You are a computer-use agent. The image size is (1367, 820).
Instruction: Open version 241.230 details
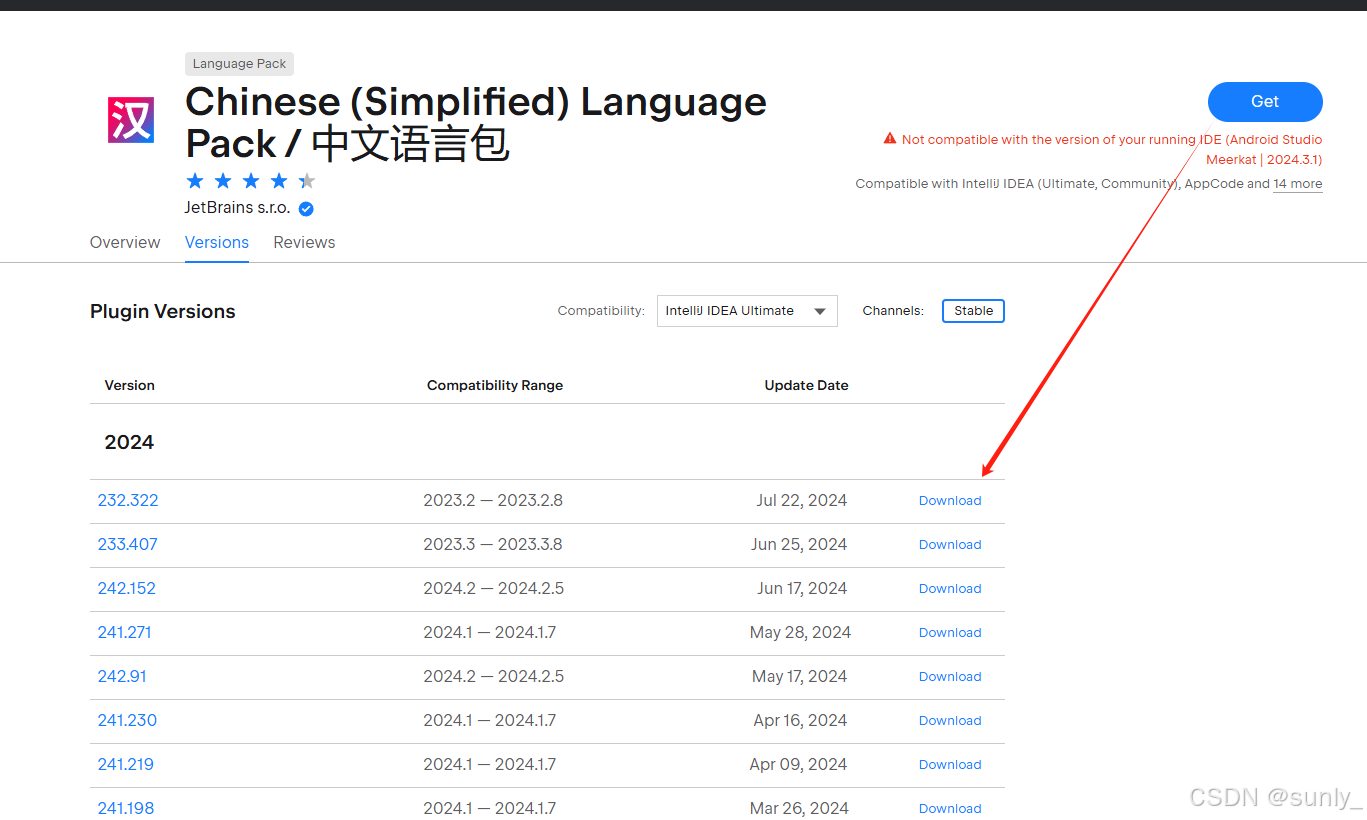(x=127, y=720)
